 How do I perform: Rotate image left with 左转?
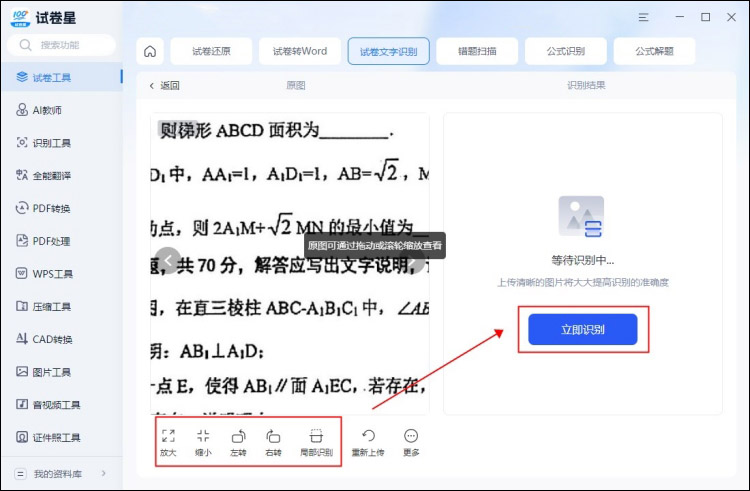(238, 442)
